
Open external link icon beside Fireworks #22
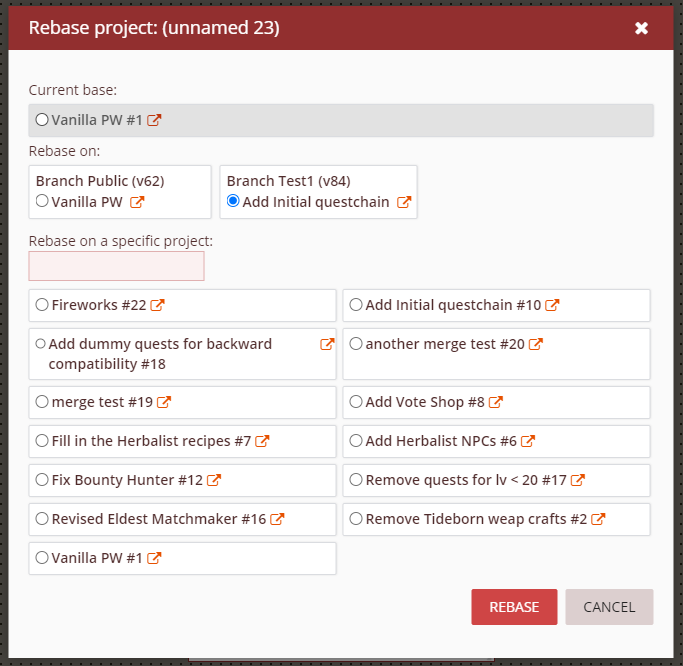(x=158, y=305)
